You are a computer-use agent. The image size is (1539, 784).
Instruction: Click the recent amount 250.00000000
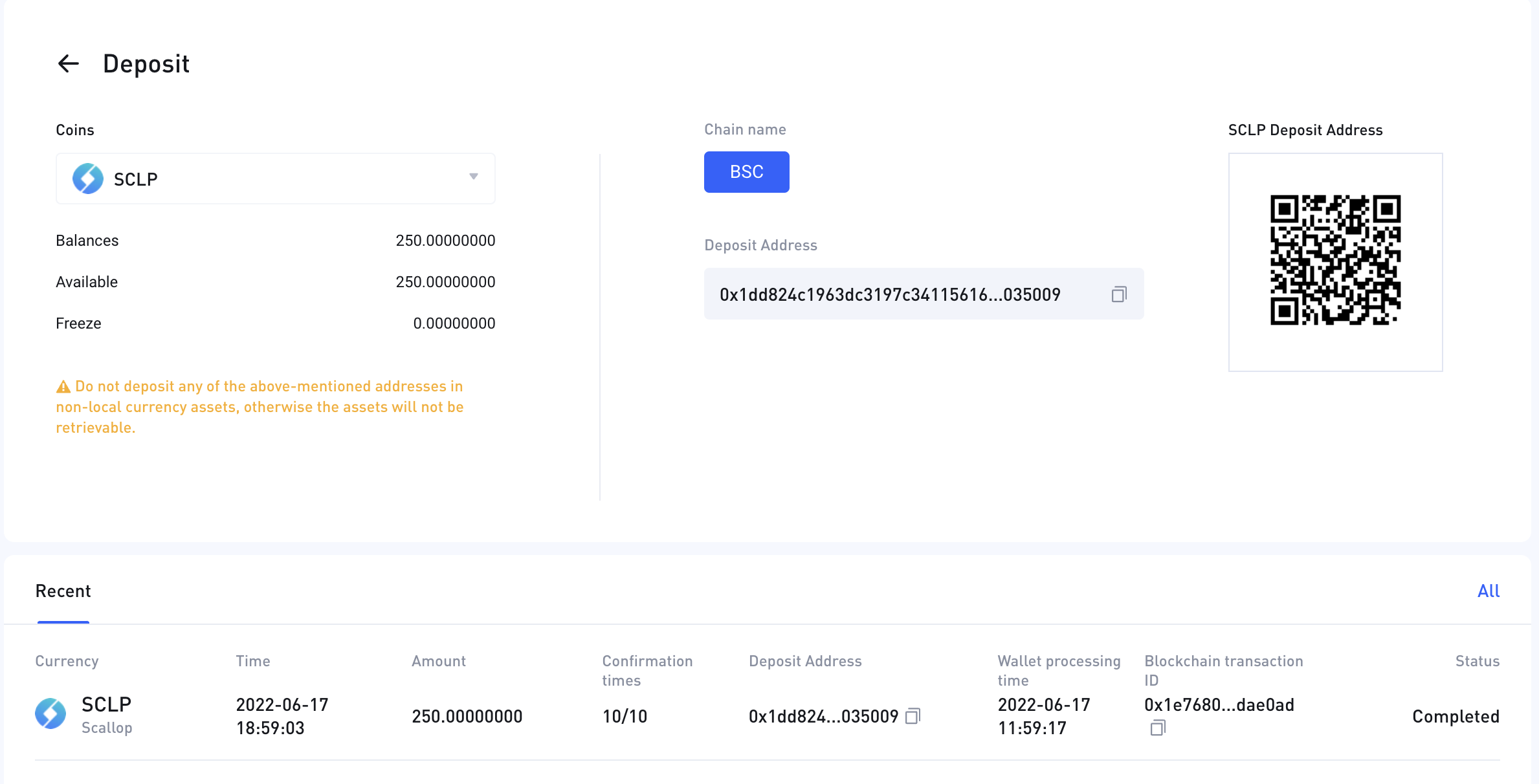(467, 716)
